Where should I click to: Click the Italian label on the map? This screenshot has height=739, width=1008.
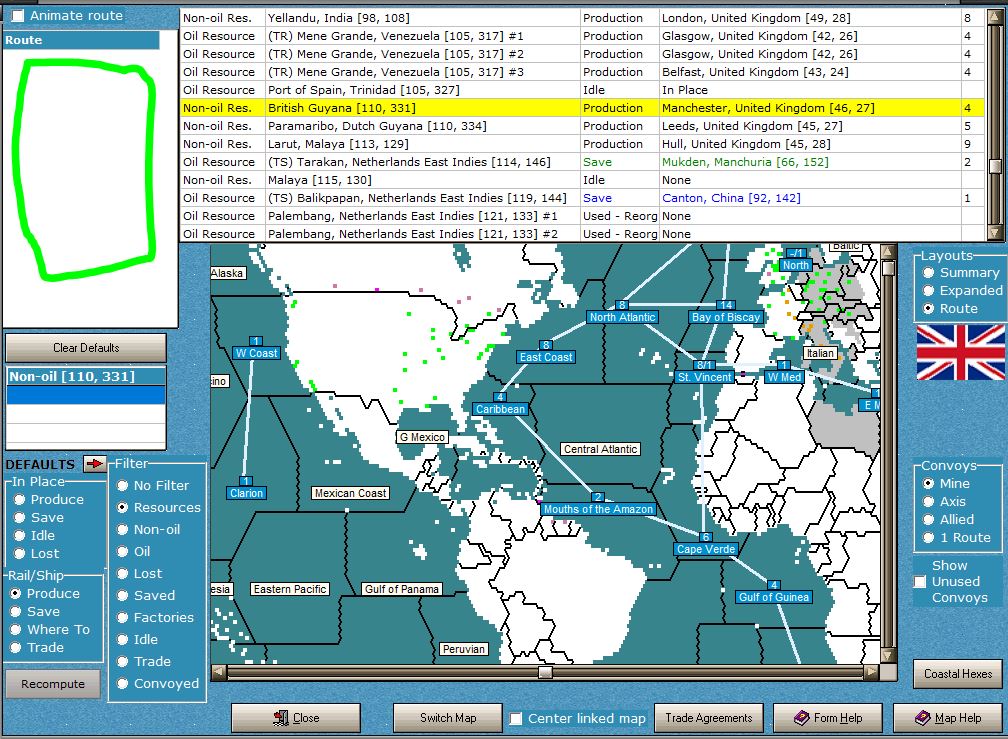click(820, 353)
